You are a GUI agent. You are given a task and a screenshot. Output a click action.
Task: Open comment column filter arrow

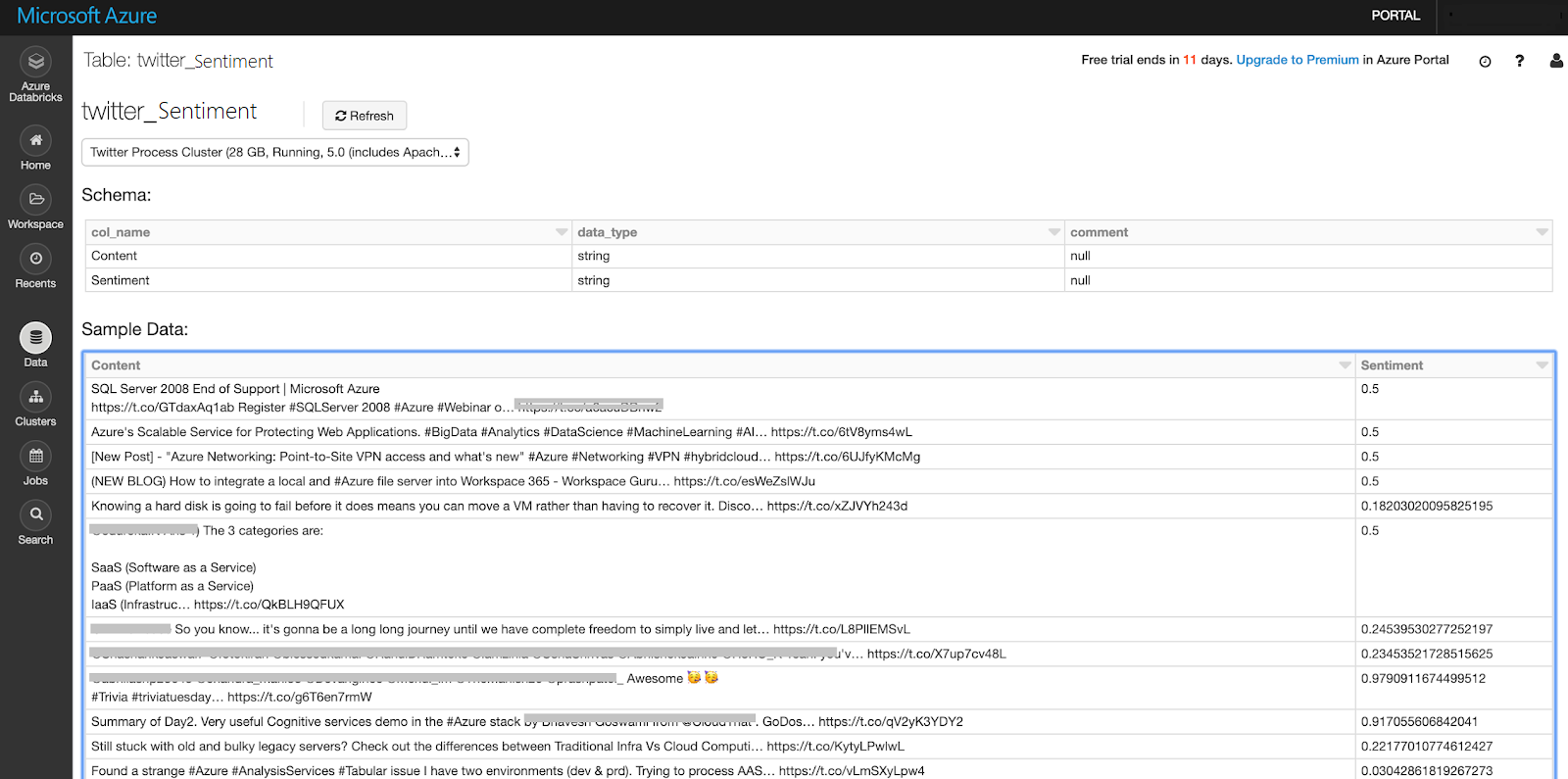1543,232
